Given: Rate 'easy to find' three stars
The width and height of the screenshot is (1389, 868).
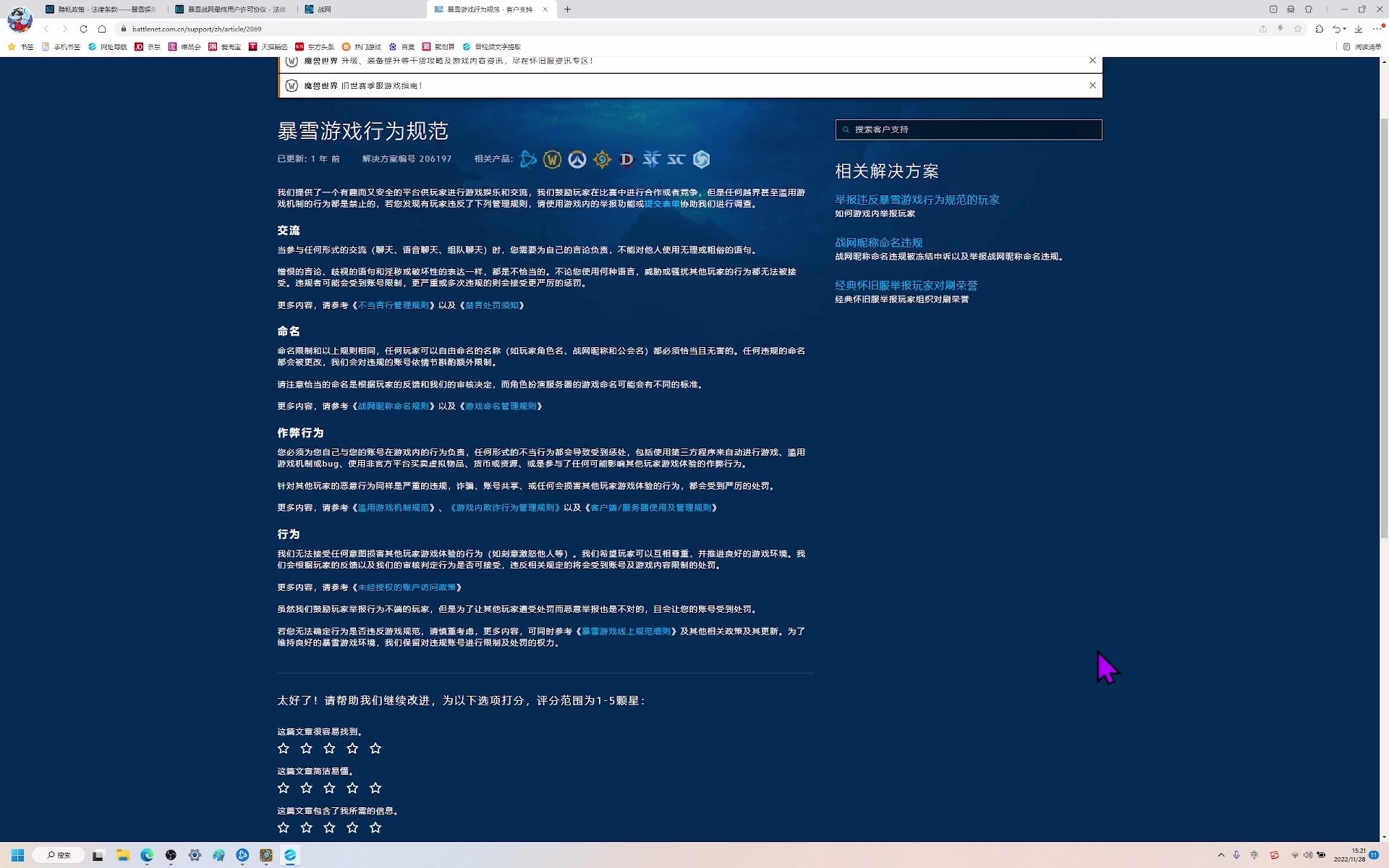Looking at the screenshot, I should coord(330,749).
